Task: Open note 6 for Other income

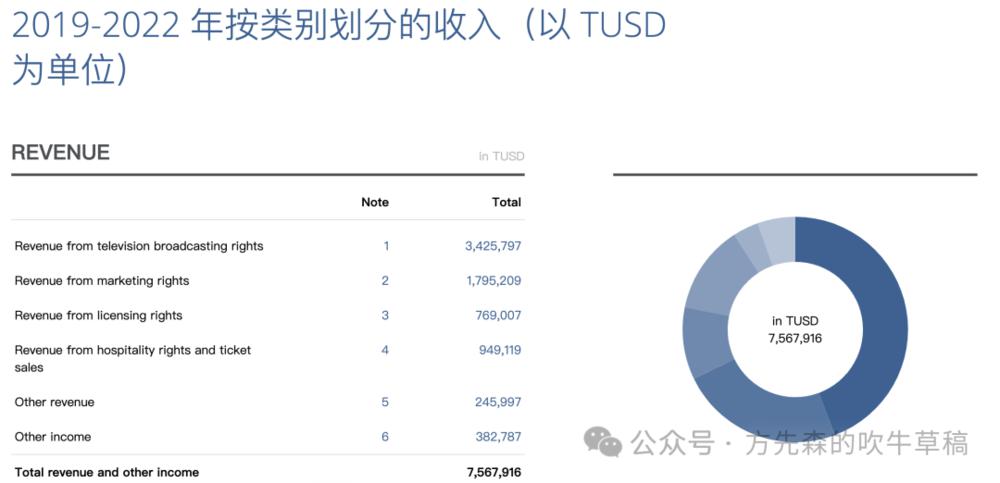Action: point(385,437)
